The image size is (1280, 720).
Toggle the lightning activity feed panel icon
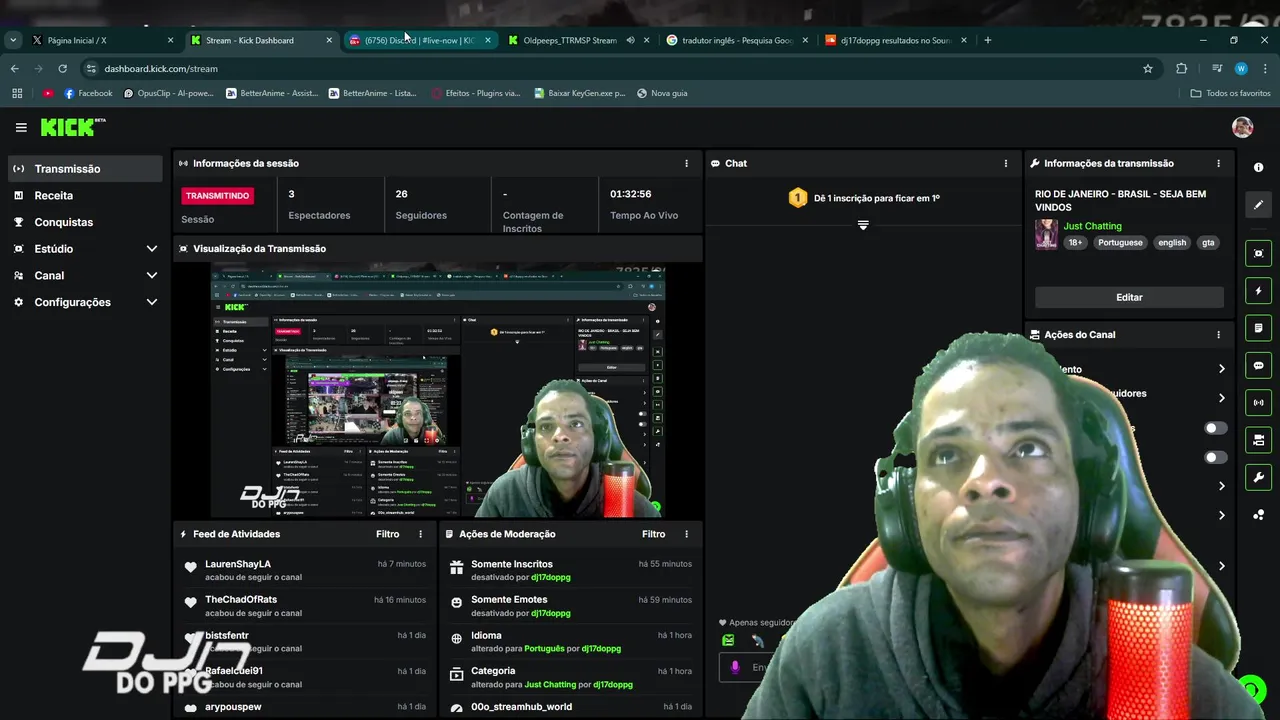point(1258,291)
